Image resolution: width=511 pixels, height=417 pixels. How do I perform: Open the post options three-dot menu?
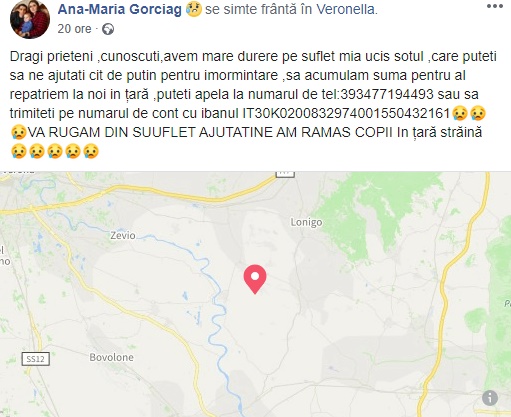pos(494,6)
